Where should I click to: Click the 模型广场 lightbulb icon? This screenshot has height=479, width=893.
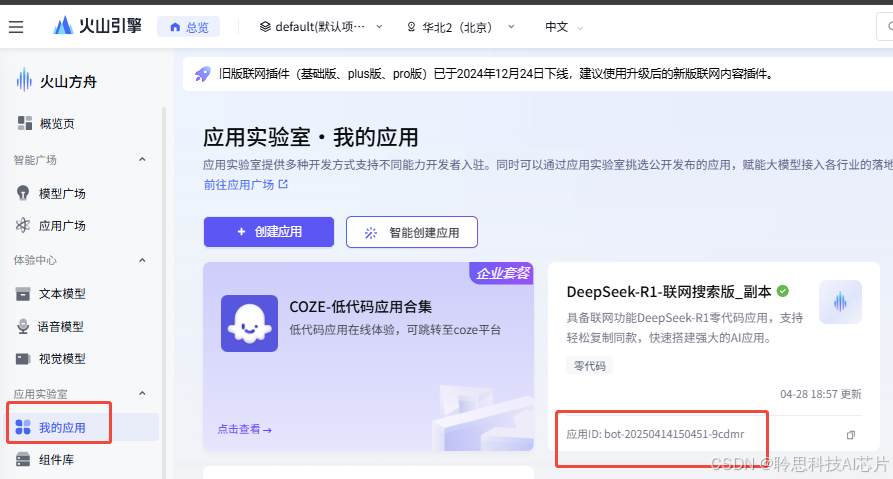pyautogui.click(x=23, y=193)
